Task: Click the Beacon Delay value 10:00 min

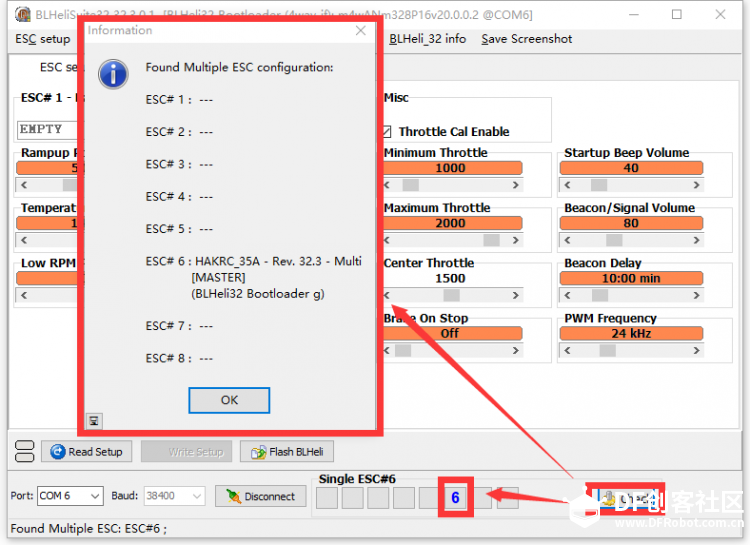Action: coord(631,278)
